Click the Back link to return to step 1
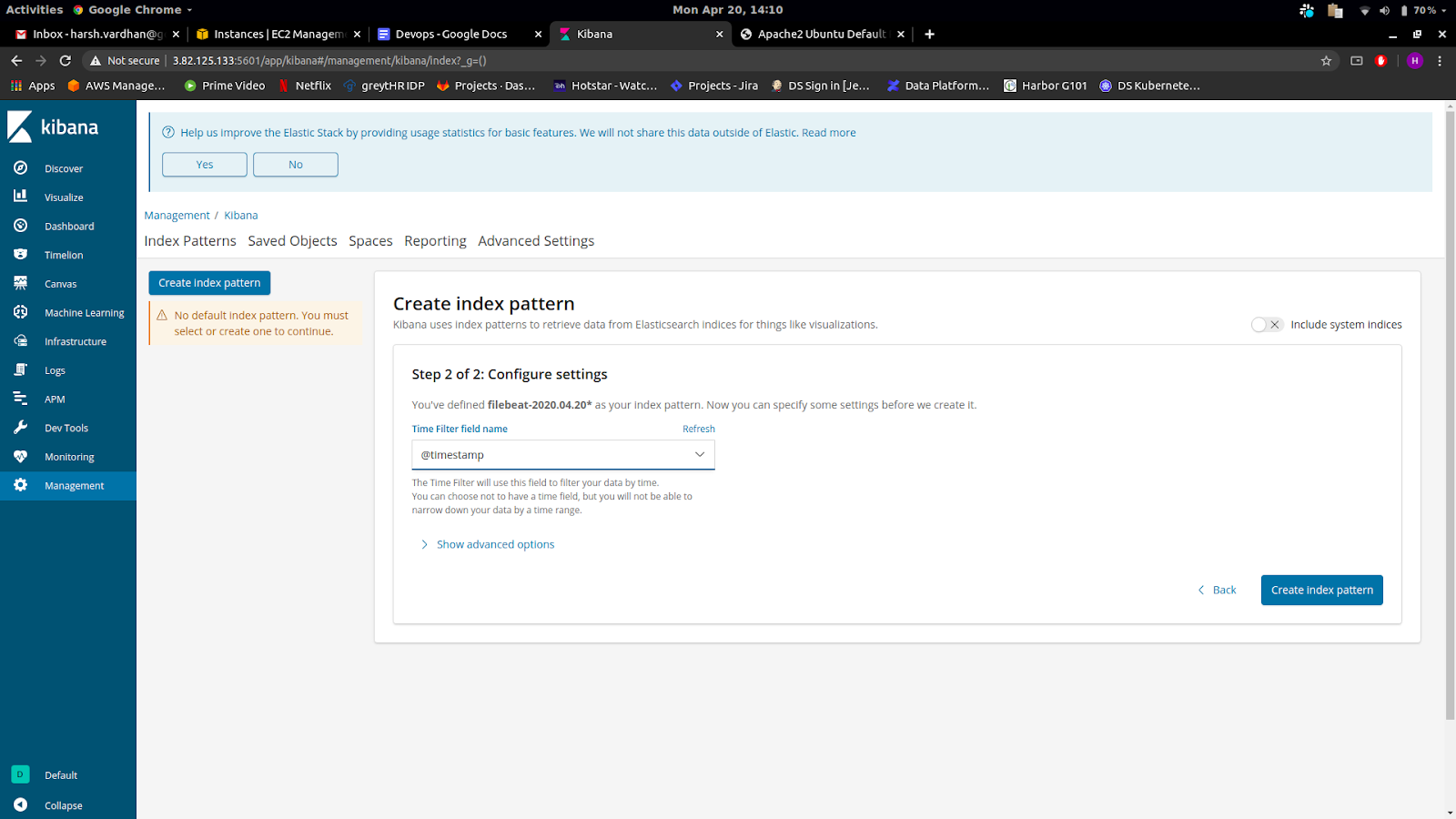 tap(1217, 590)
